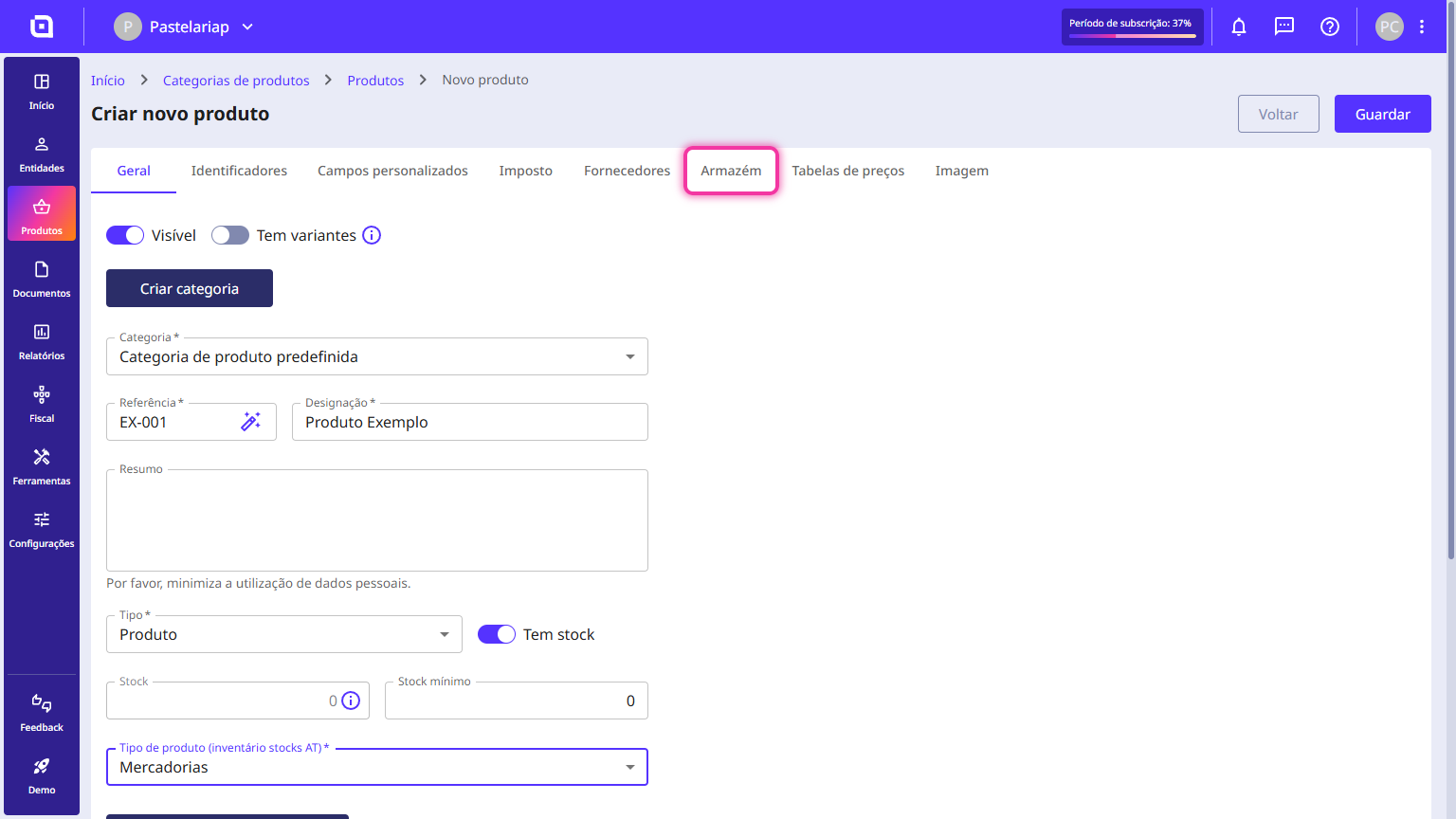
Task: Generate reference with magic wand icon
Action: [x=251, y=422]
